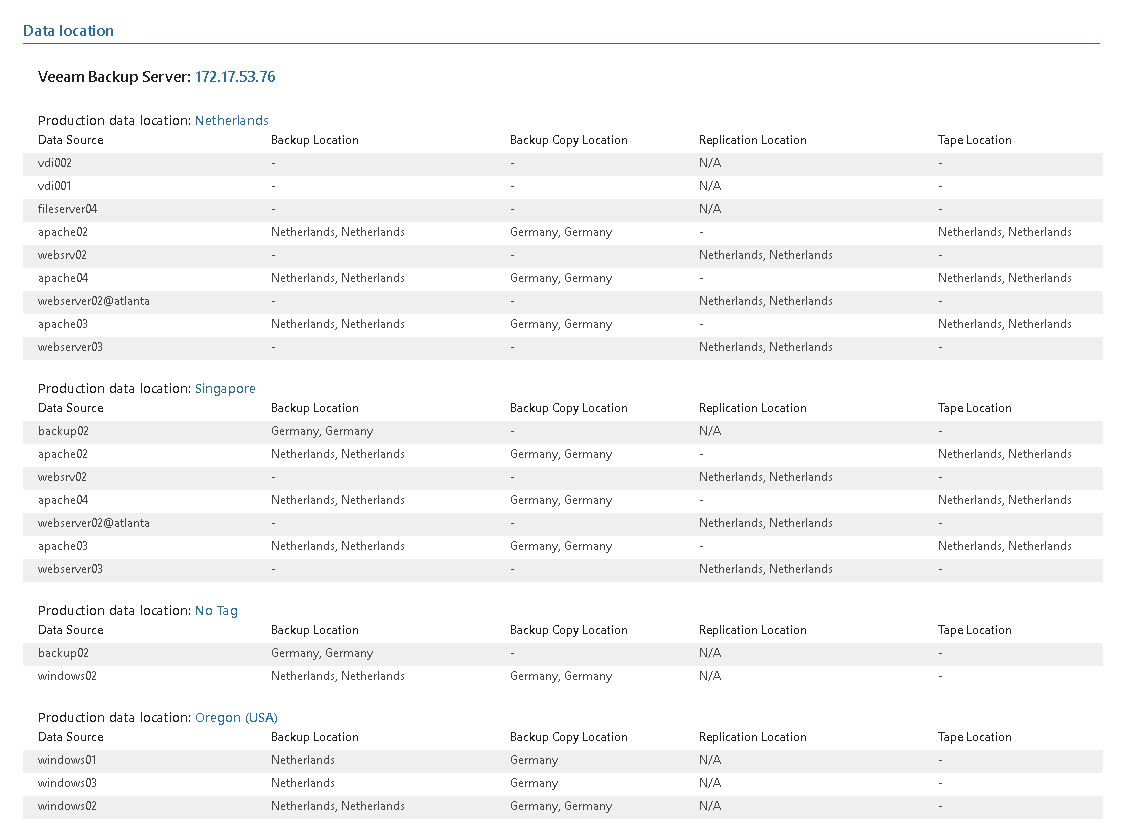The width and height of the screenshot is (1138, 826).
Task: Click 'Netherlands' backup location for windows01
Action: click(303, 760)
